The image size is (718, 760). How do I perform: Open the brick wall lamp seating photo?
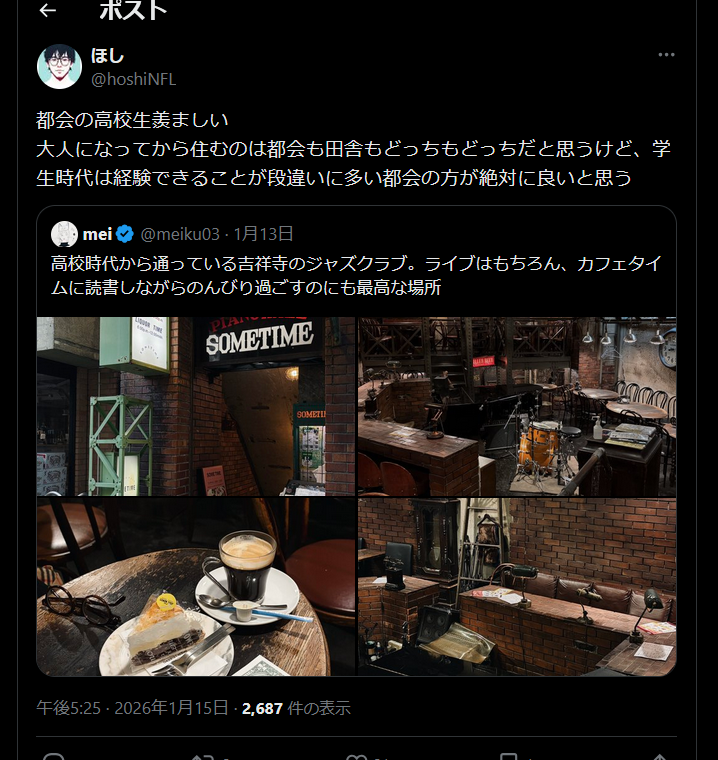pyautogui.click(x=517, y=587)
